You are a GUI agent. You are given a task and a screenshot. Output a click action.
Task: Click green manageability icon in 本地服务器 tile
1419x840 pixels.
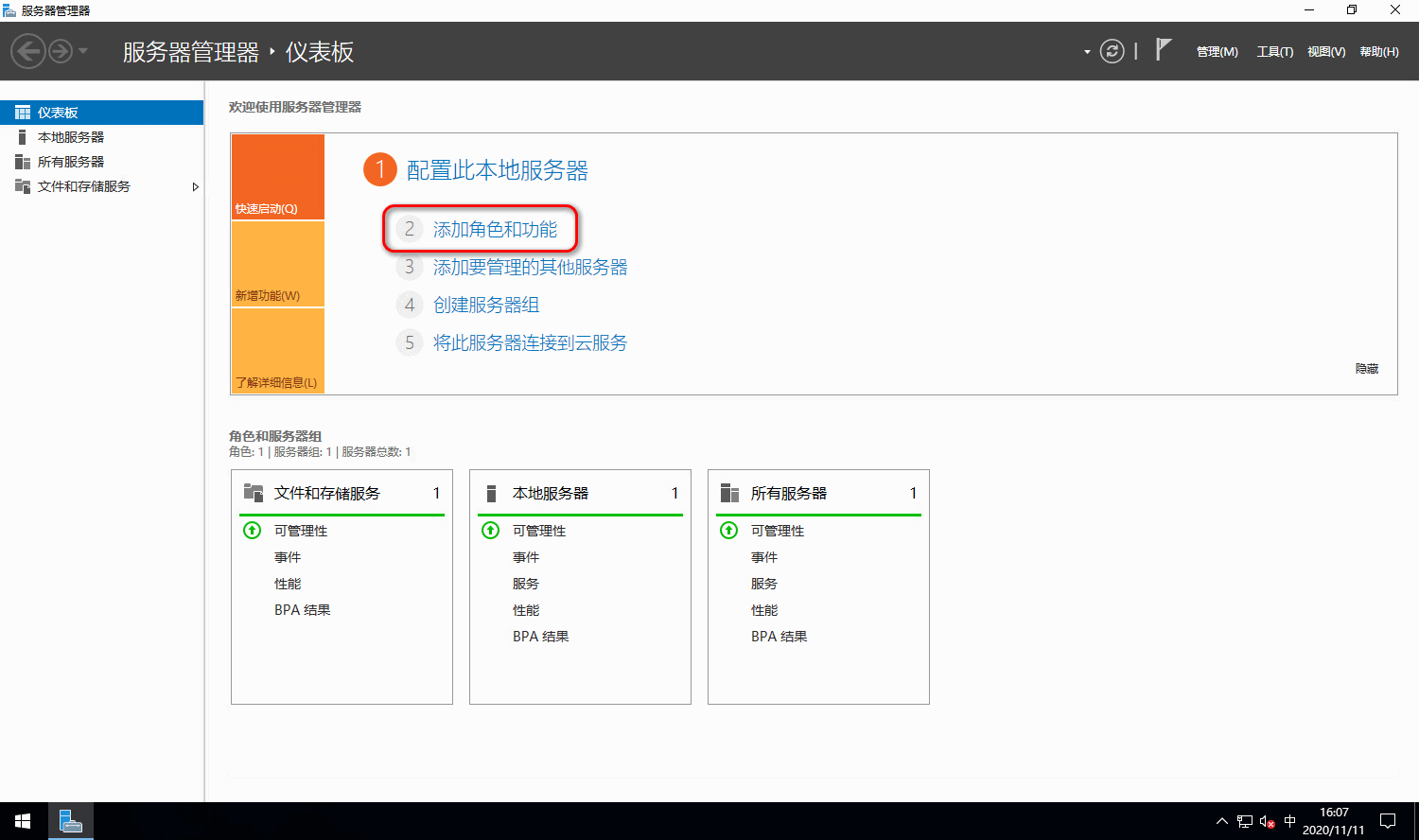(x=491, y=531)
